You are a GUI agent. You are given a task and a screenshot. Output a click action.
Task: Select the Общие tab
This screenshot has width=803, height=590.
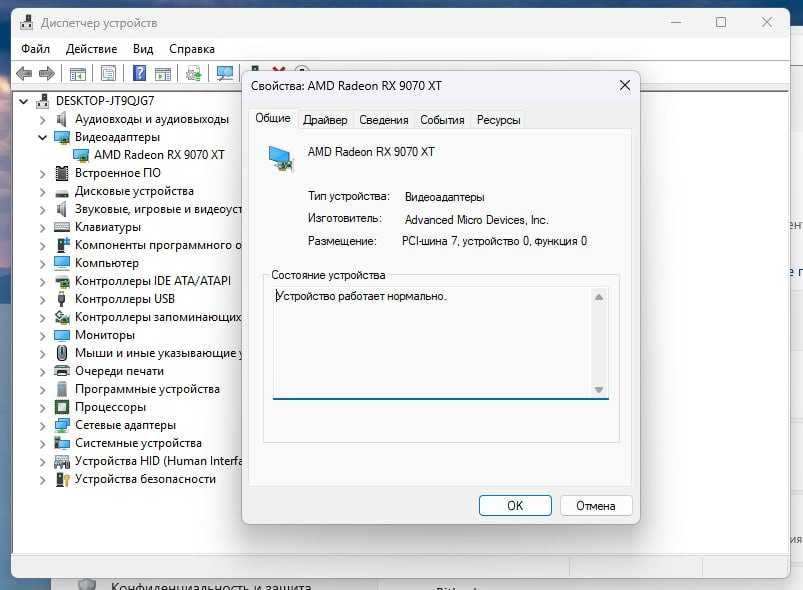(x=273, y=118)
